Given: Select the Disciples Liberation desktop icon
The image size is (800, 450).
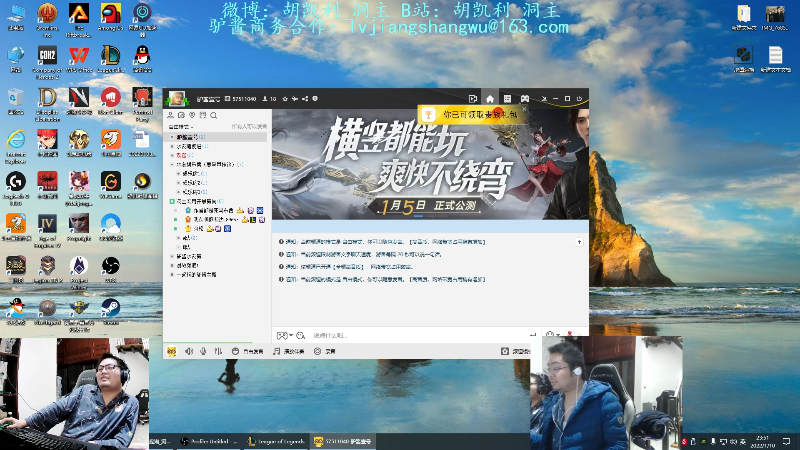Looking at the screenshot, I should coord(47,105).
